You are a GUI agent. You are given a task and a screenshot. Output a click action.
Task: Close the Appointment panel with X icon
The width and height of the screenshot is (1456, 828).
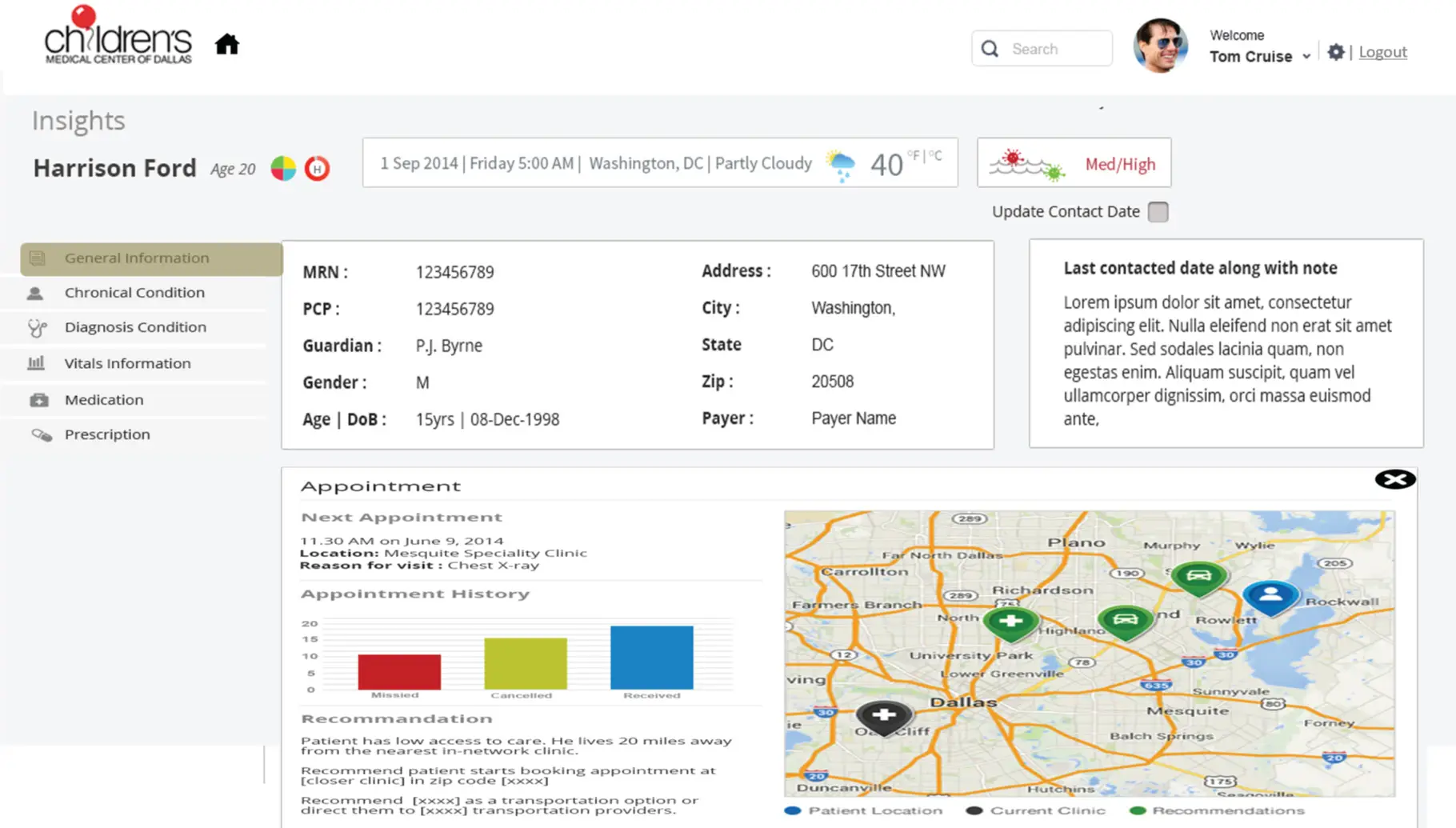(x=1395, y=479)
